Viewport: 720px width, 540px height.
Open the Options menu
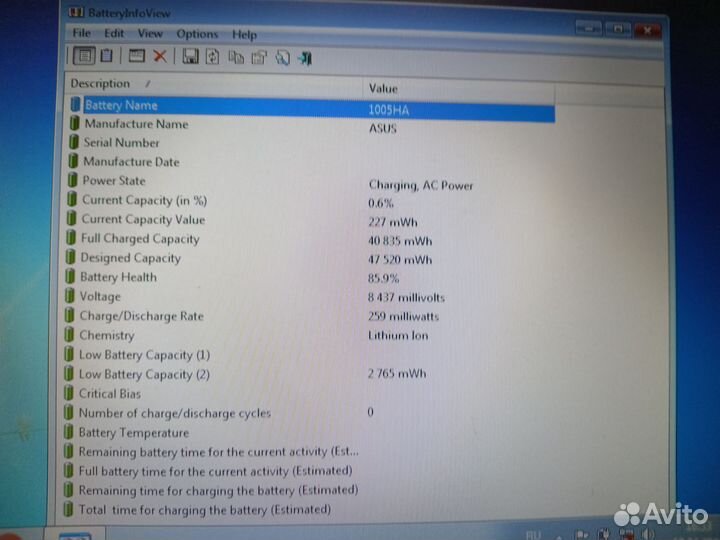(x=197, y=34)
